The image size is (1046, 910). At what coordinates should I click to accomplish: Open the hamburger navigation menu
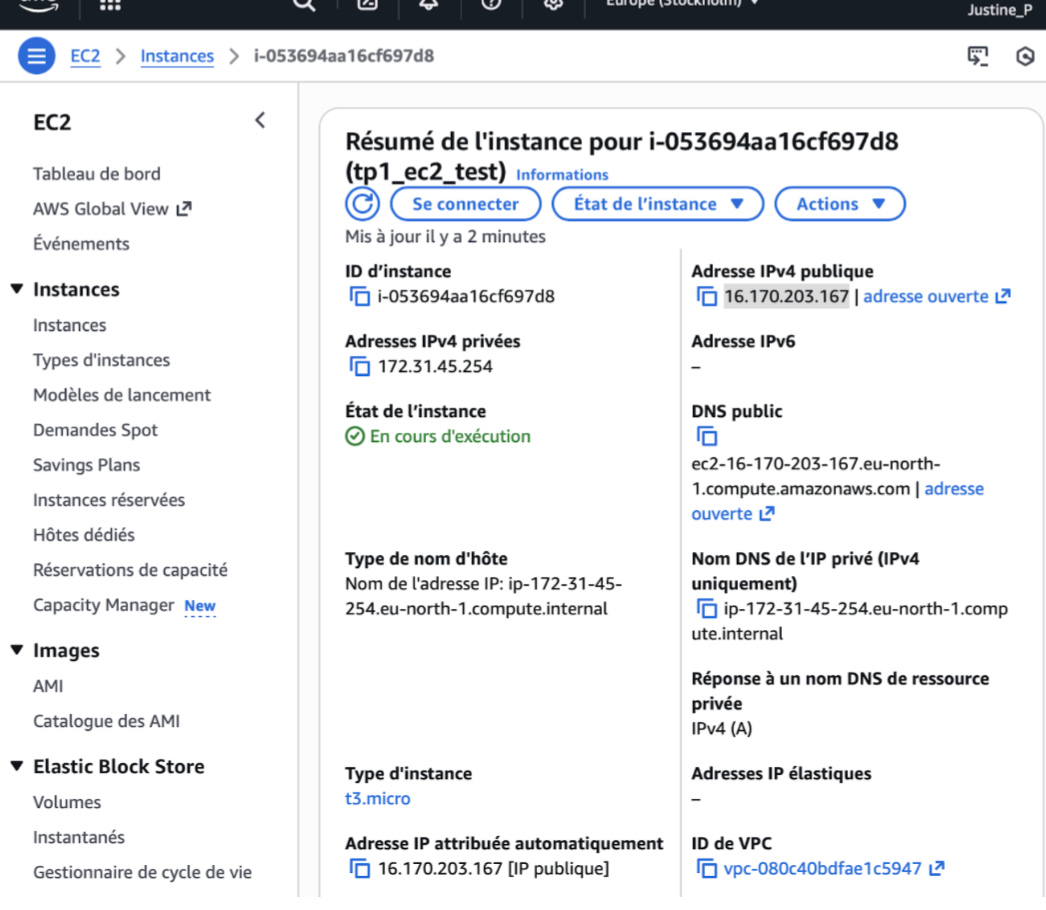pyautogui.click(x=36, y=56)
